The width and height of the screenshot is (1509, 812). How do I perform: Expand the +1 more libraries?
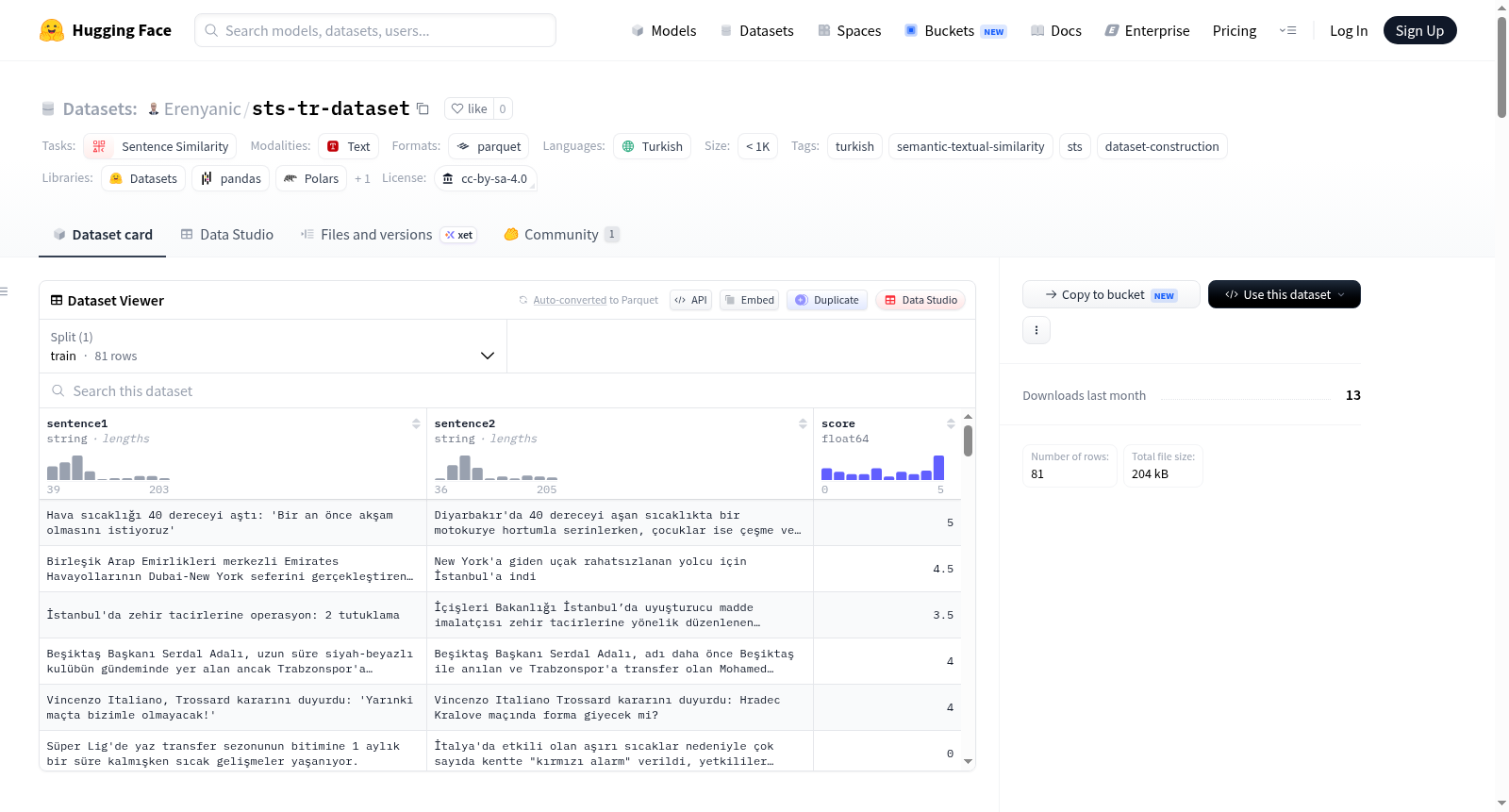click(x=362, y=178)
